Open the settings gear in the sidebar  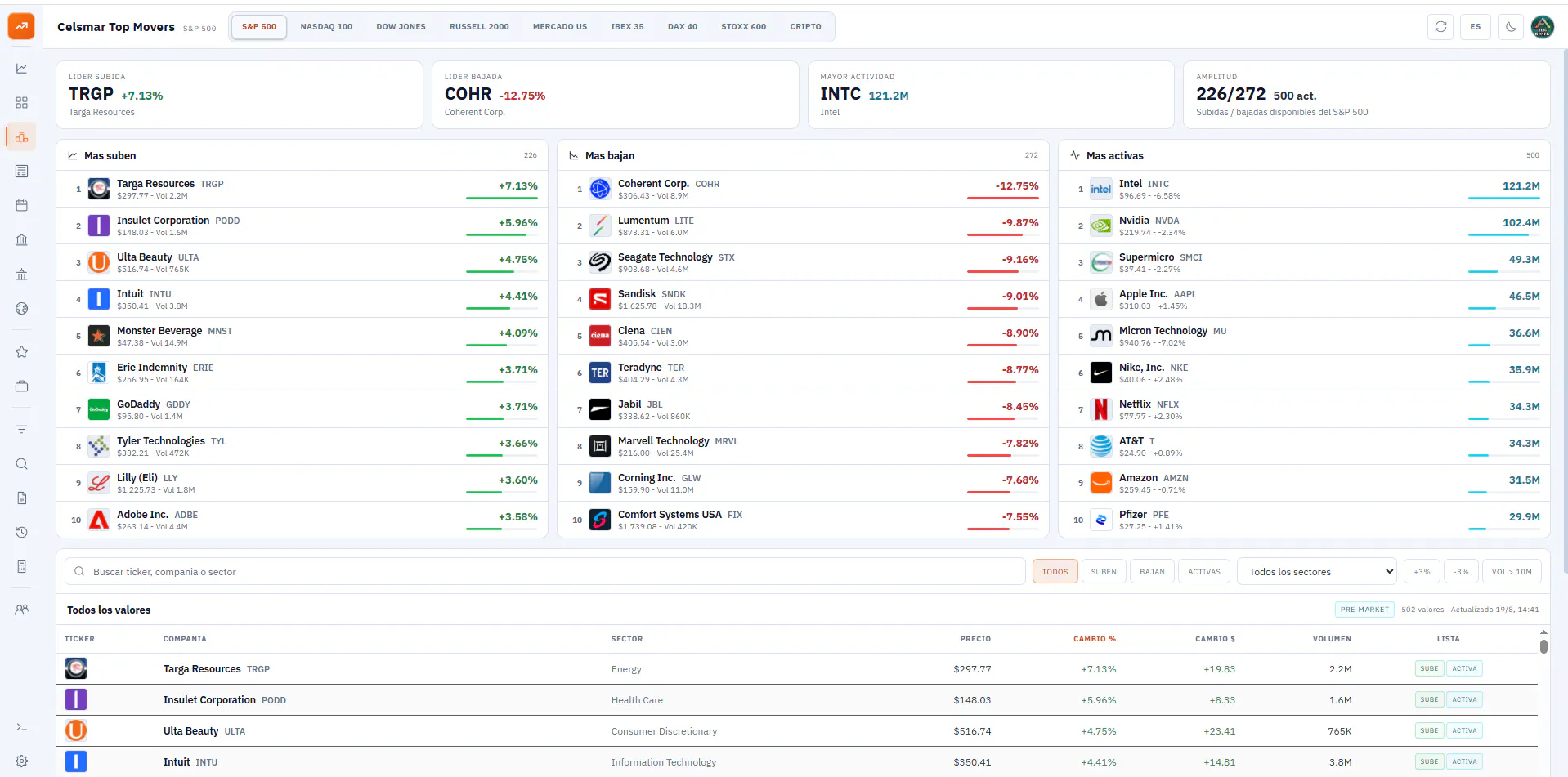[22, 761]
